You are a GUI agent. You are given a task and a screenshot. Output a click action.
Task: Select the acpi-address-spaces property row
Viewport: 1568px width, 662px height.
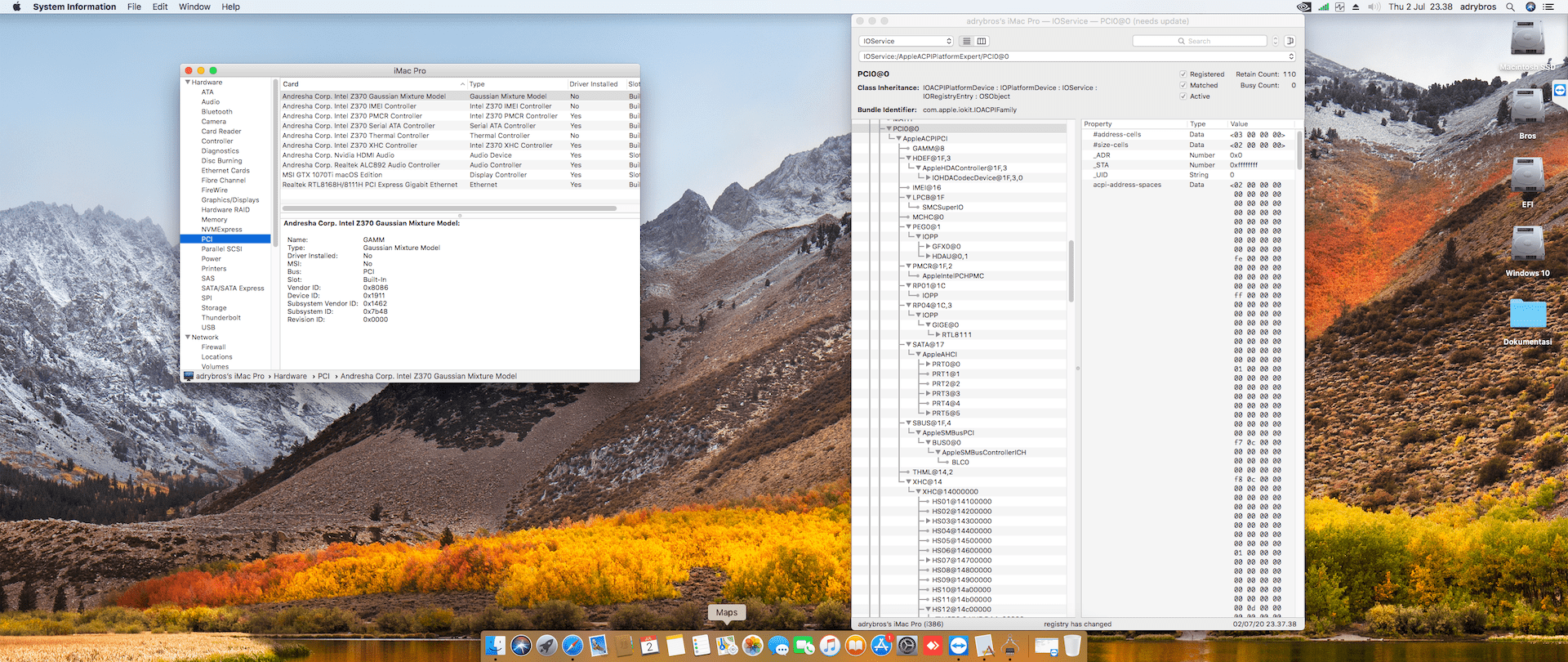(x=1189, y=185)
